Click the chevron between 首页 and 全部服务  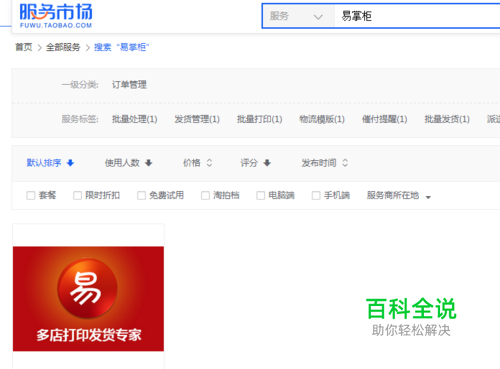(x=39, y=48)
